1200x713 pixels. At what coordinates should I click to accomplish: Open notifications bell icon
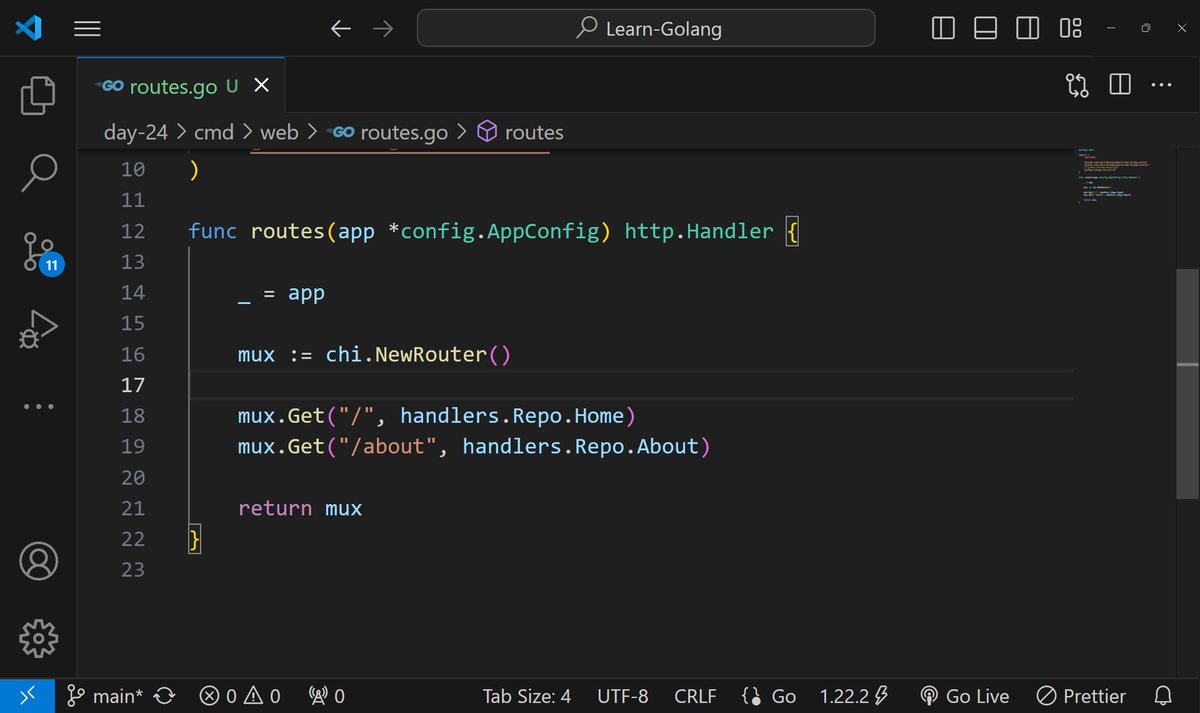tap(1164, 696)
